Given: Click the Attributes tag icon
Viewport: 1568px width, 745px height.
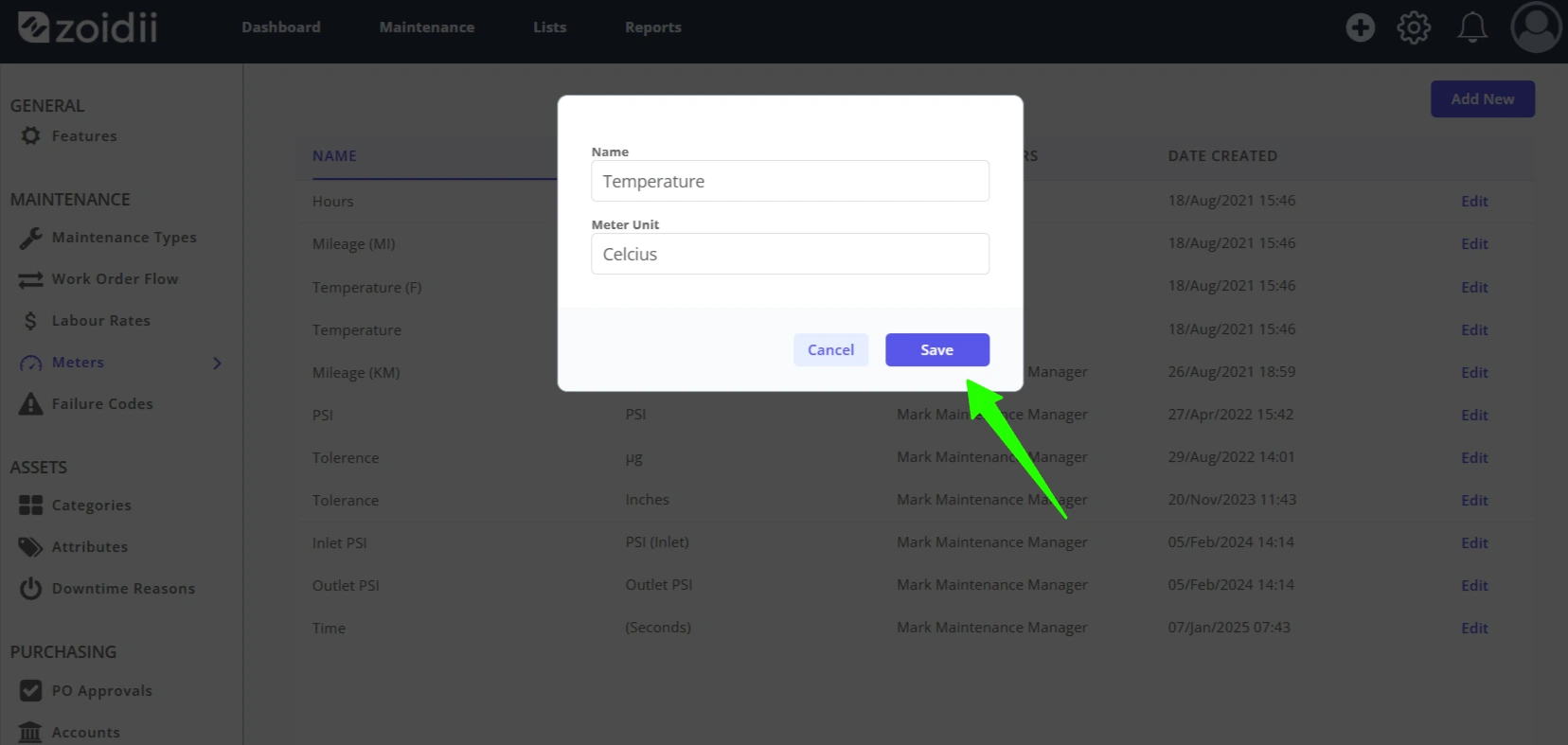Looking at the screenshot, I should pos(30,547).
